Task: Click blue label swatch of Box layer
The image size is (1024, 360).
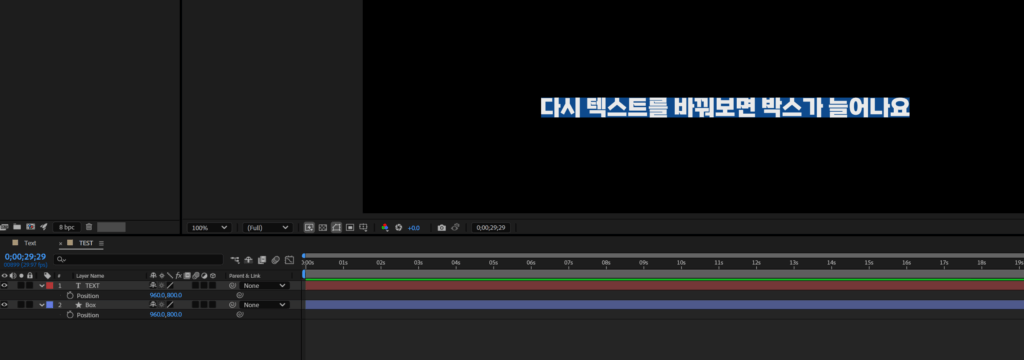Action: coord(50,304)
